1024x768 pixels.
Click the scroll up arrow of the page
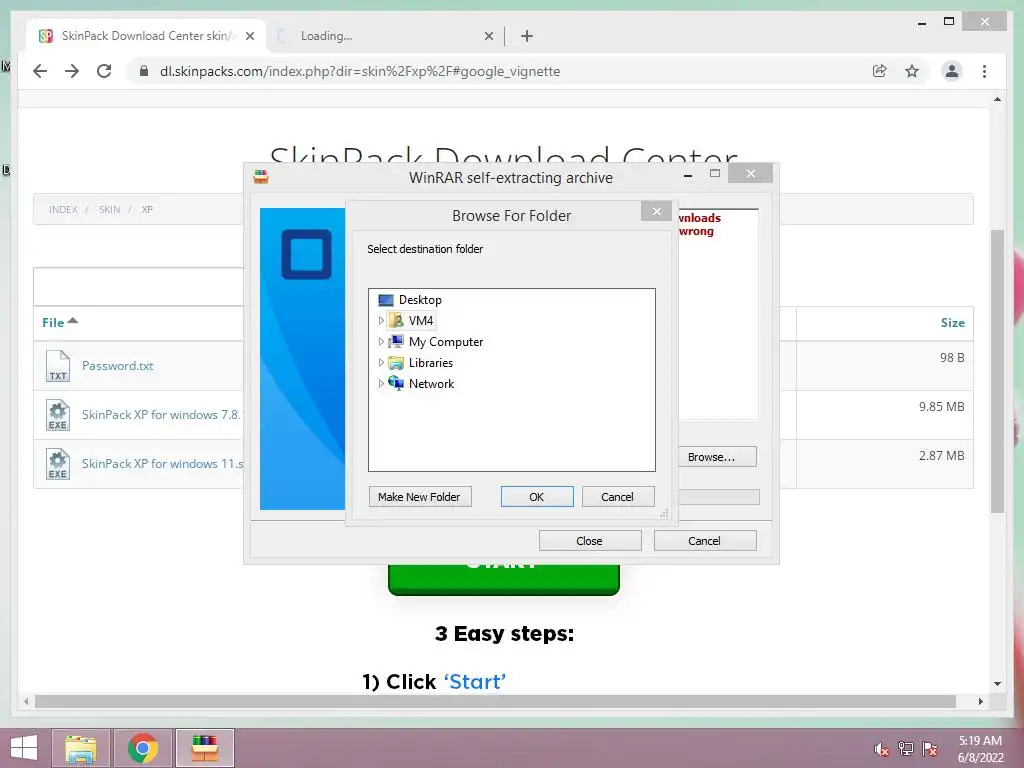click(997, 99)
